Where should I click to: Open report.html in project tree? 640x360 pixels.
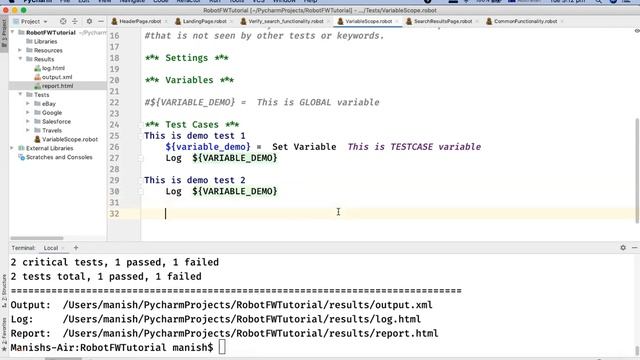58,86
